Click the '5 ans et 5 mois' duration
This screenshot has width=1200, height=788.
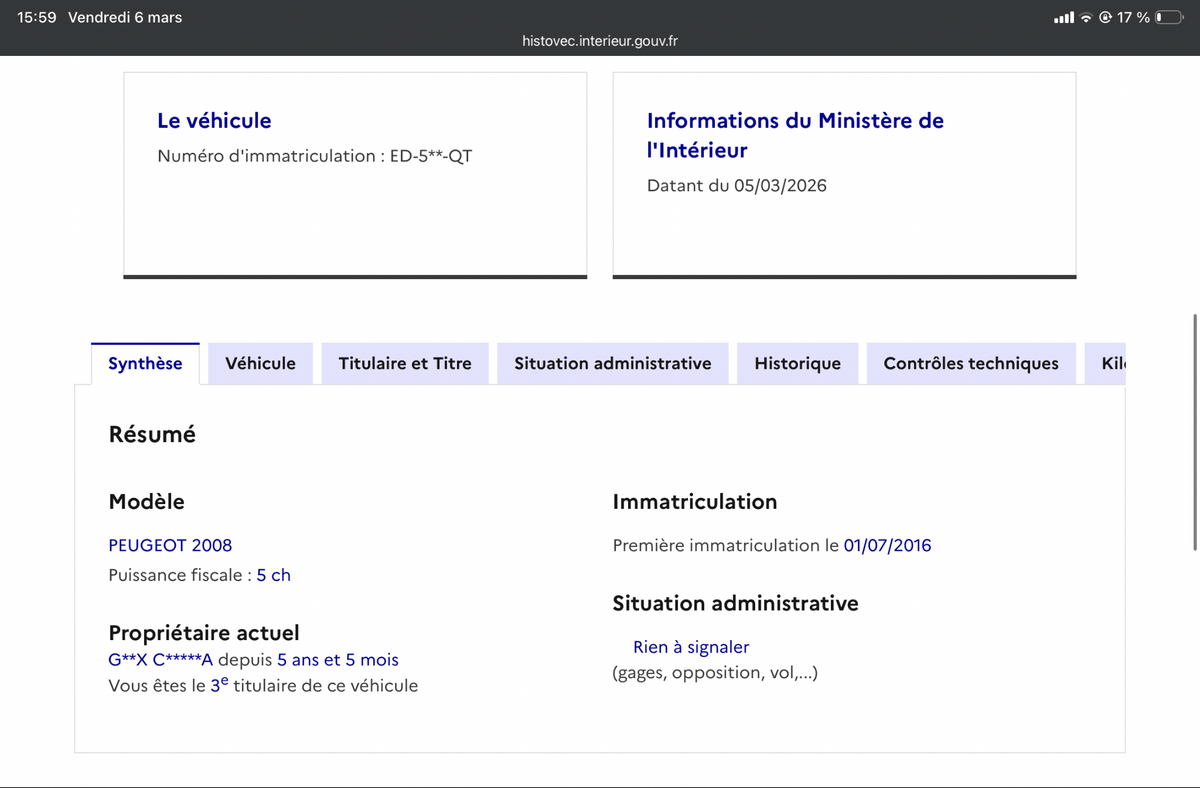coord(337,660)
